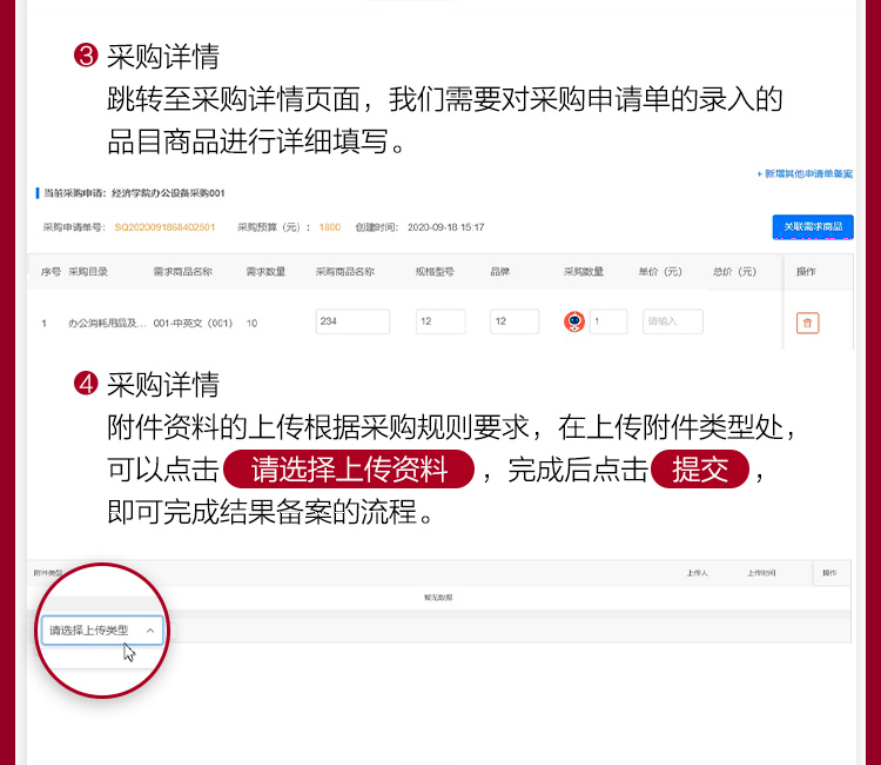Click the red 提交 pill label
The height and width of the screenshot is (765, 881).
tap(700, 469)
